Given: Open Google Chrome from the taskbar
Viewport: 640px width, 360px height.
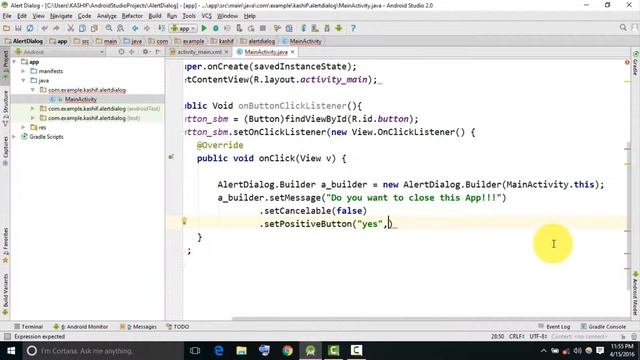Looking at the screenshot, I should tap(287, 351).
